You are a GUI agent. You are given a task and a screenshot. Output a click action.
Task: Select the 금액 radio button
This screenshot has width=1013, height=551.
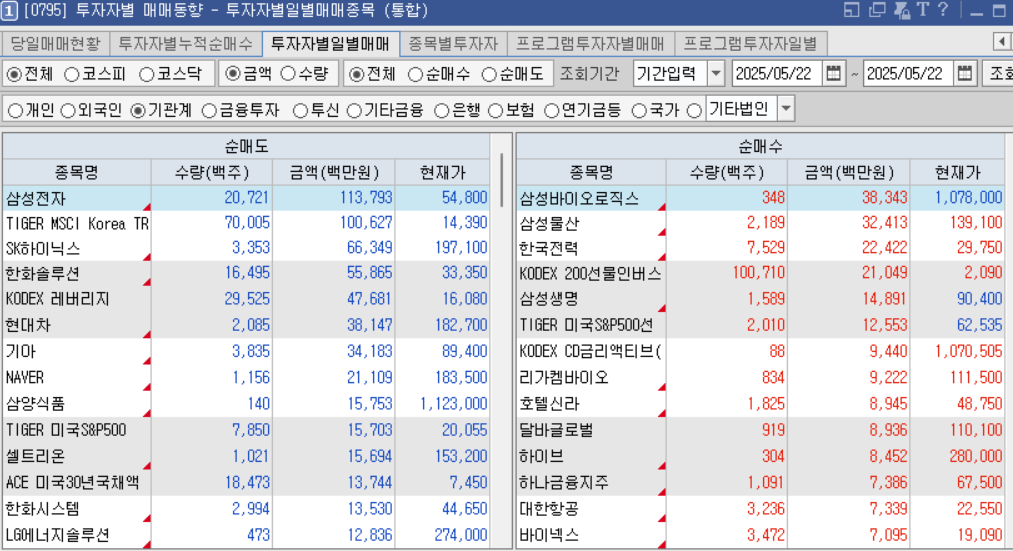point(233,74)
